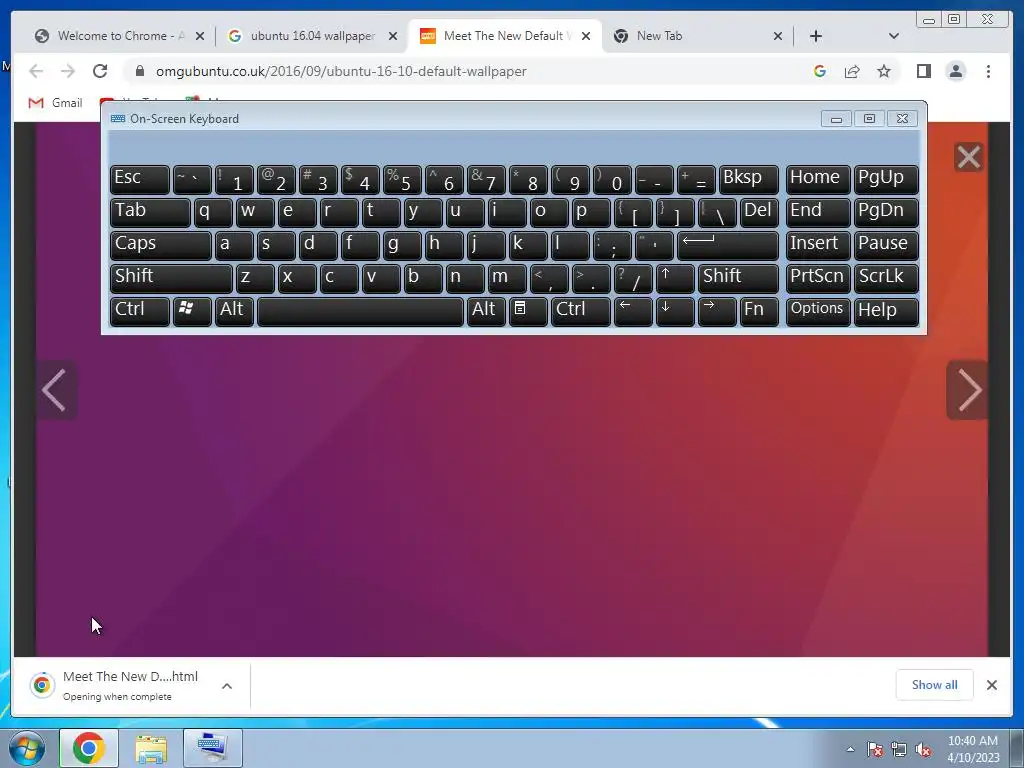Bookmark this page with the star icon

884,71
